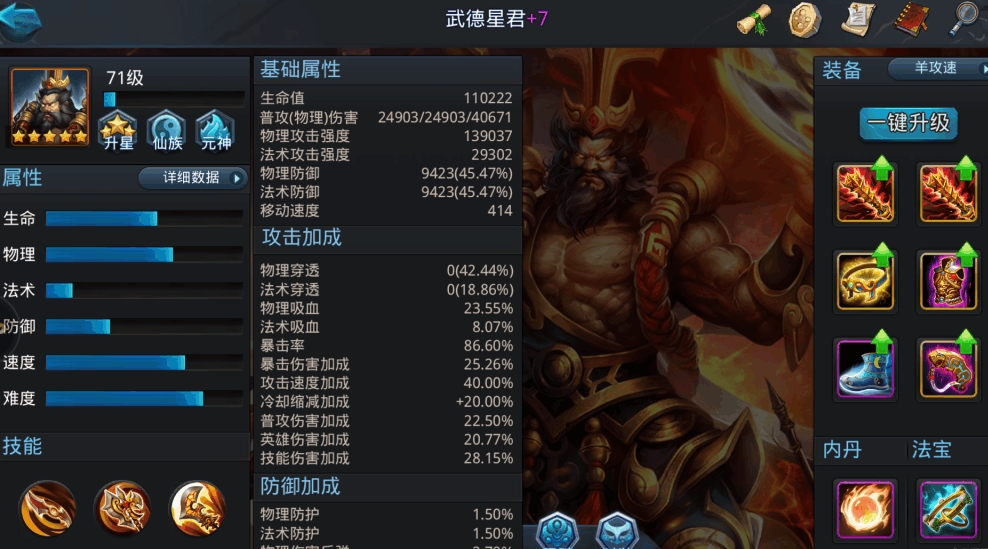988x549 pixels.
Task: Select the blue boots equipment slot
Action: tap(865, 369)
